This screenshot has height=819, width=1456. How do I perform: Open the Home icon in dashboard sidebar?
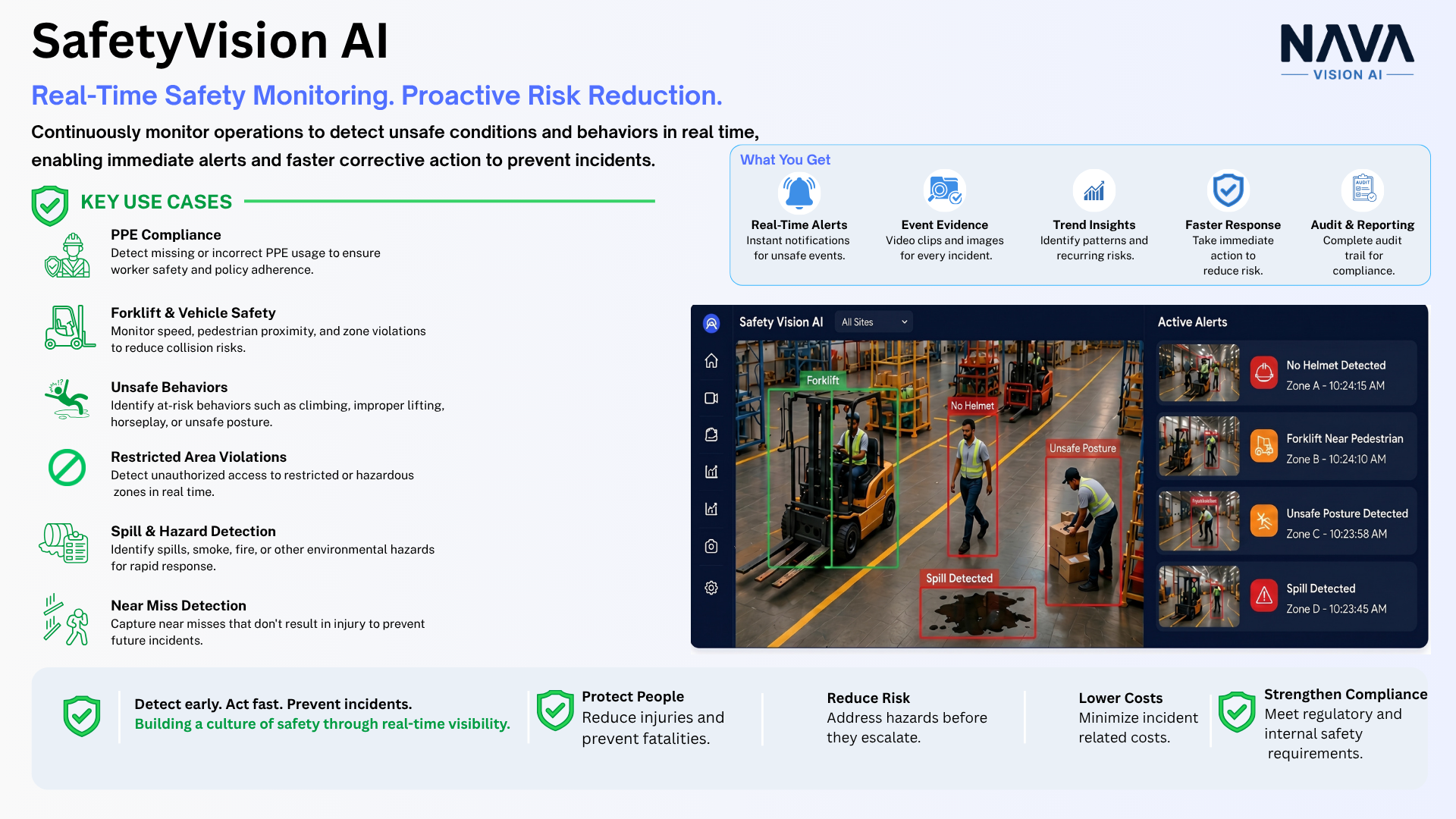(711, 361)
